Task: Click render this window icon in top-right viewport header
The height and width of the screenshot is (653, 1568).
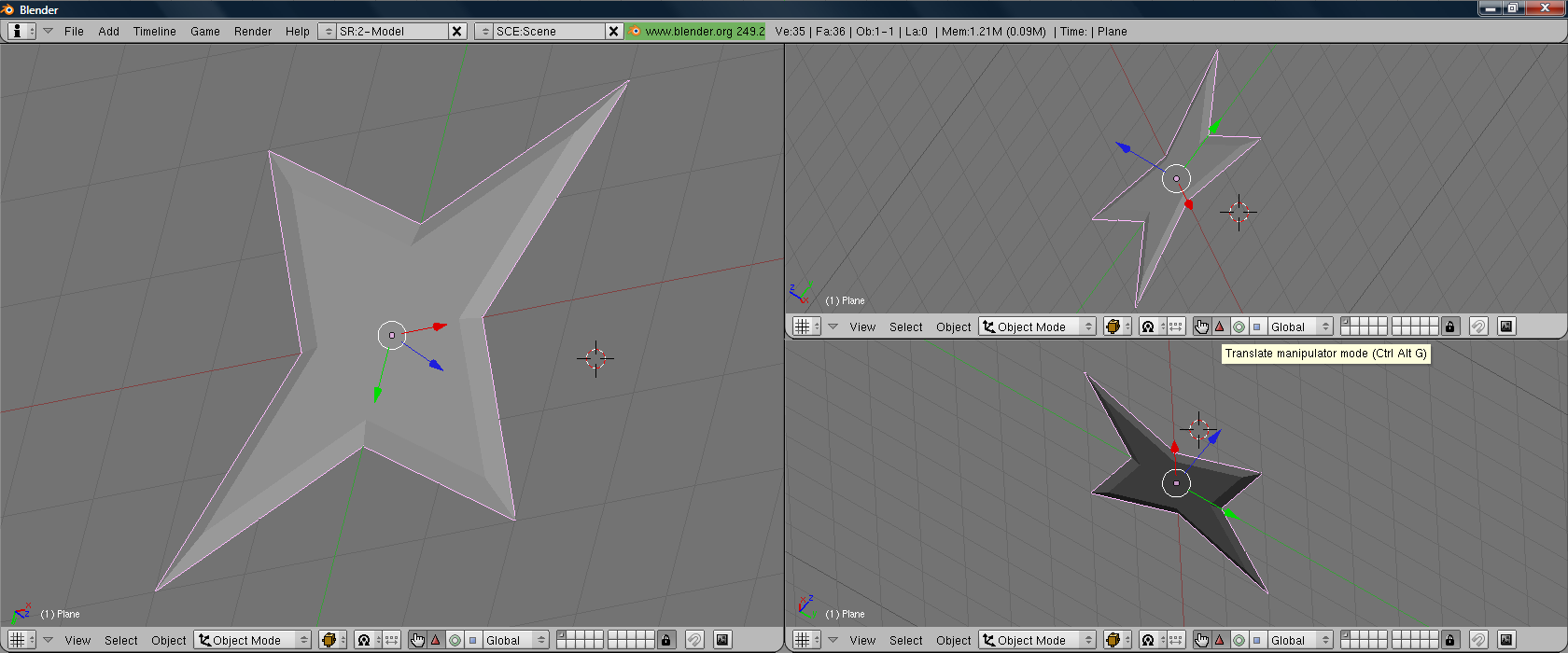Action: point(1507,326)
